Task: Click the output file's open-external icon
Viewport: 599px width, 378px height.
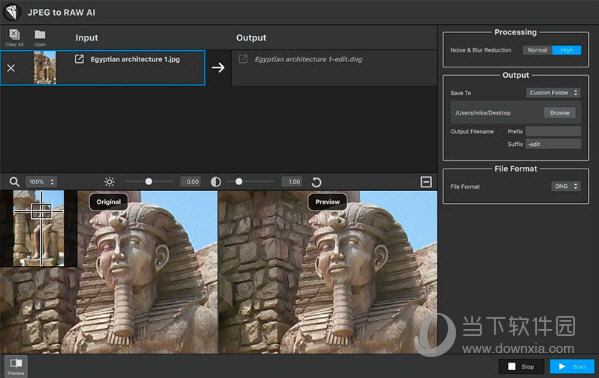Action: click(243, 59)
